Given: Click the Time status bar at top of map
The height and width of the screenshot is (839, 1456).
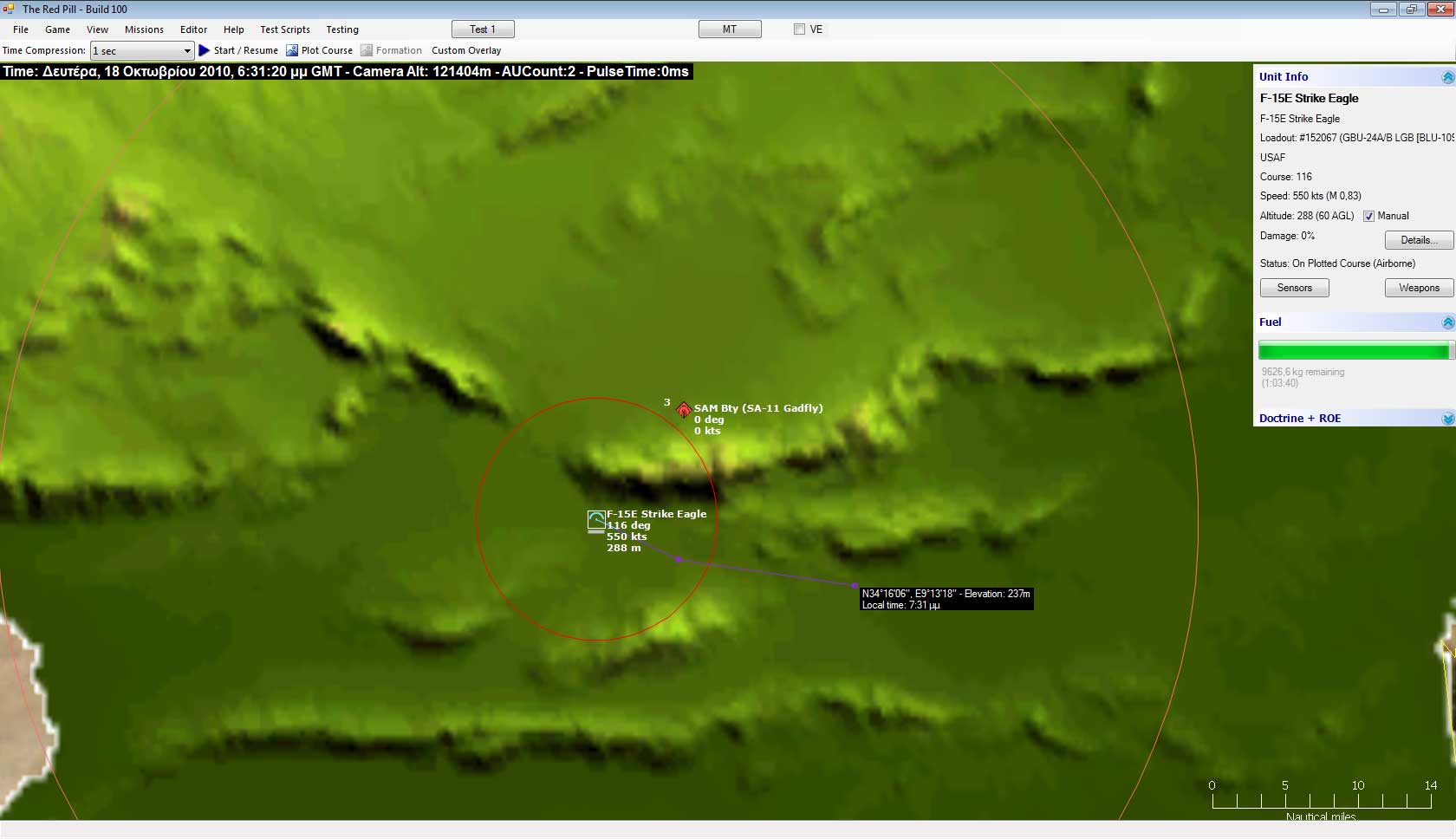Looking at the screenshot, I should pos(346,72).
